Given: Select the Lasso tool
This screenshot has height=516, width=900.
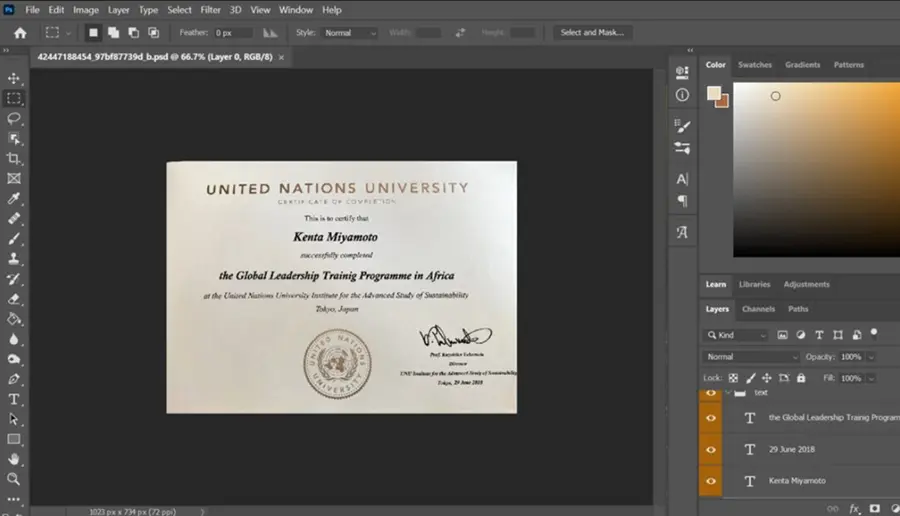Looking at the screenshot, I should [14, 118].
